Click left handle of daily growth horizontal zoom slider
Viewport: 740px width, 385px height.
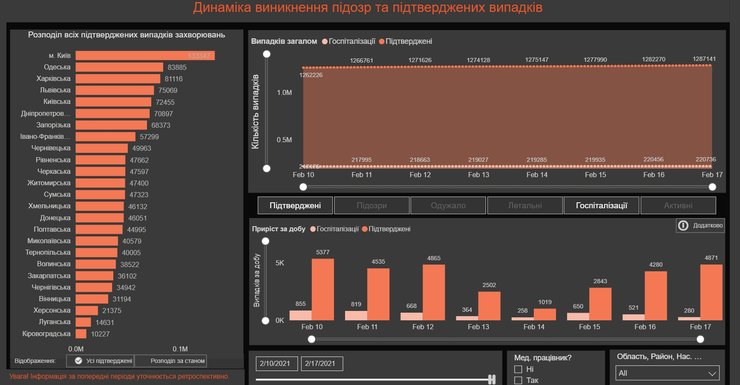click(311, 339)
